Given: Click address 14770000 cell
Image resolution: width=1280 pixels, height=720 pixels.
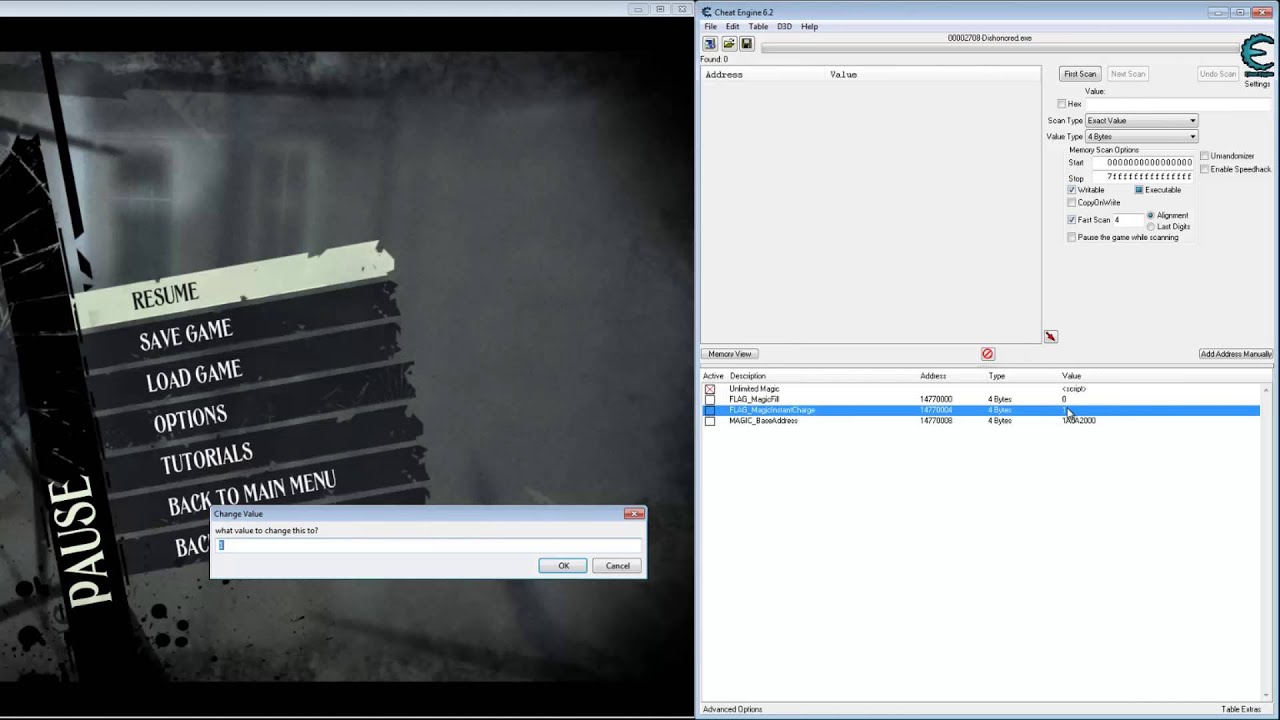Looking at the screenshot, I should 936,400.
